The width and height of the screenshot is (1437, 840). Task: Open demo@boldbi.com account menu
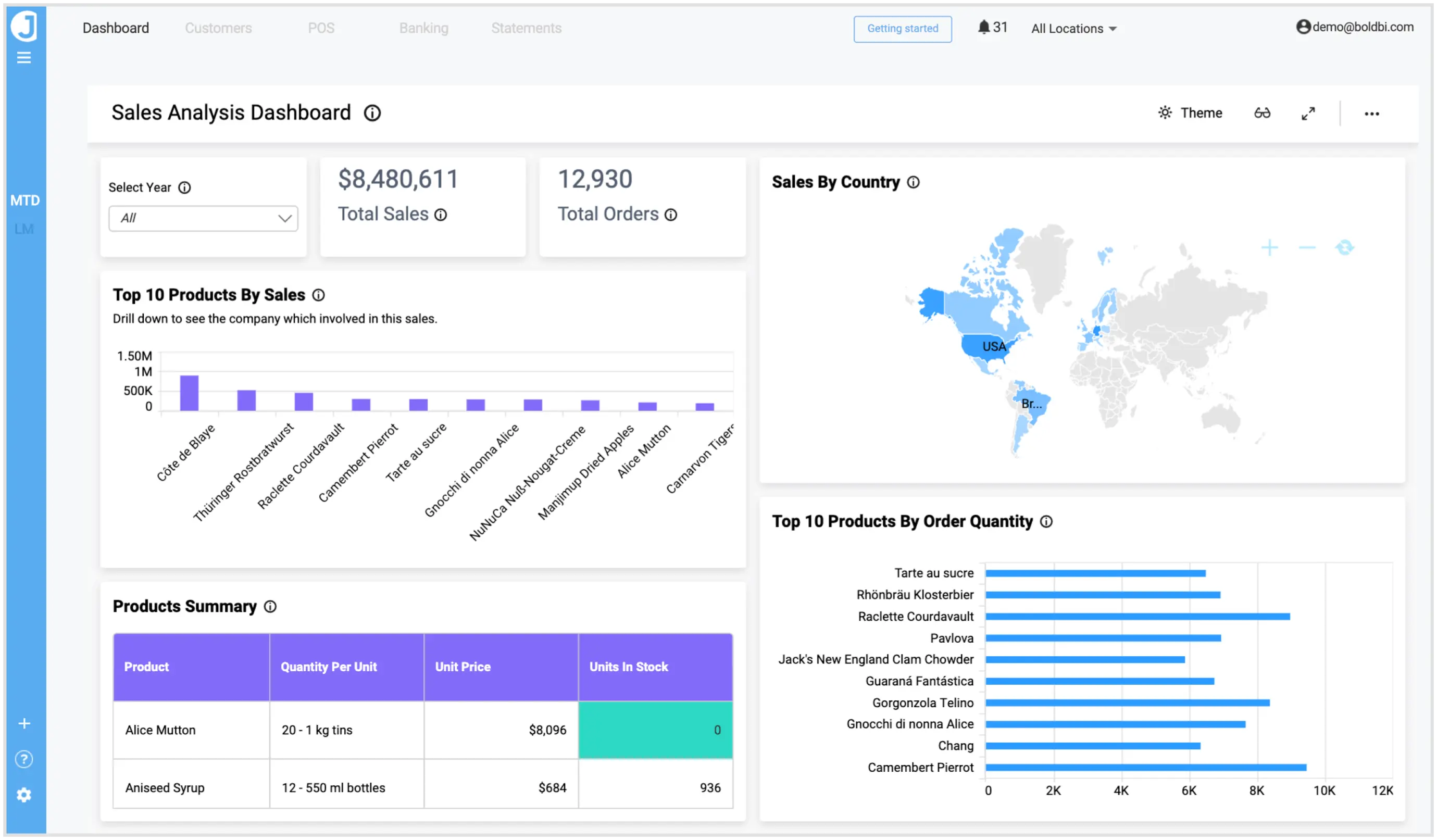[1354, 27]
